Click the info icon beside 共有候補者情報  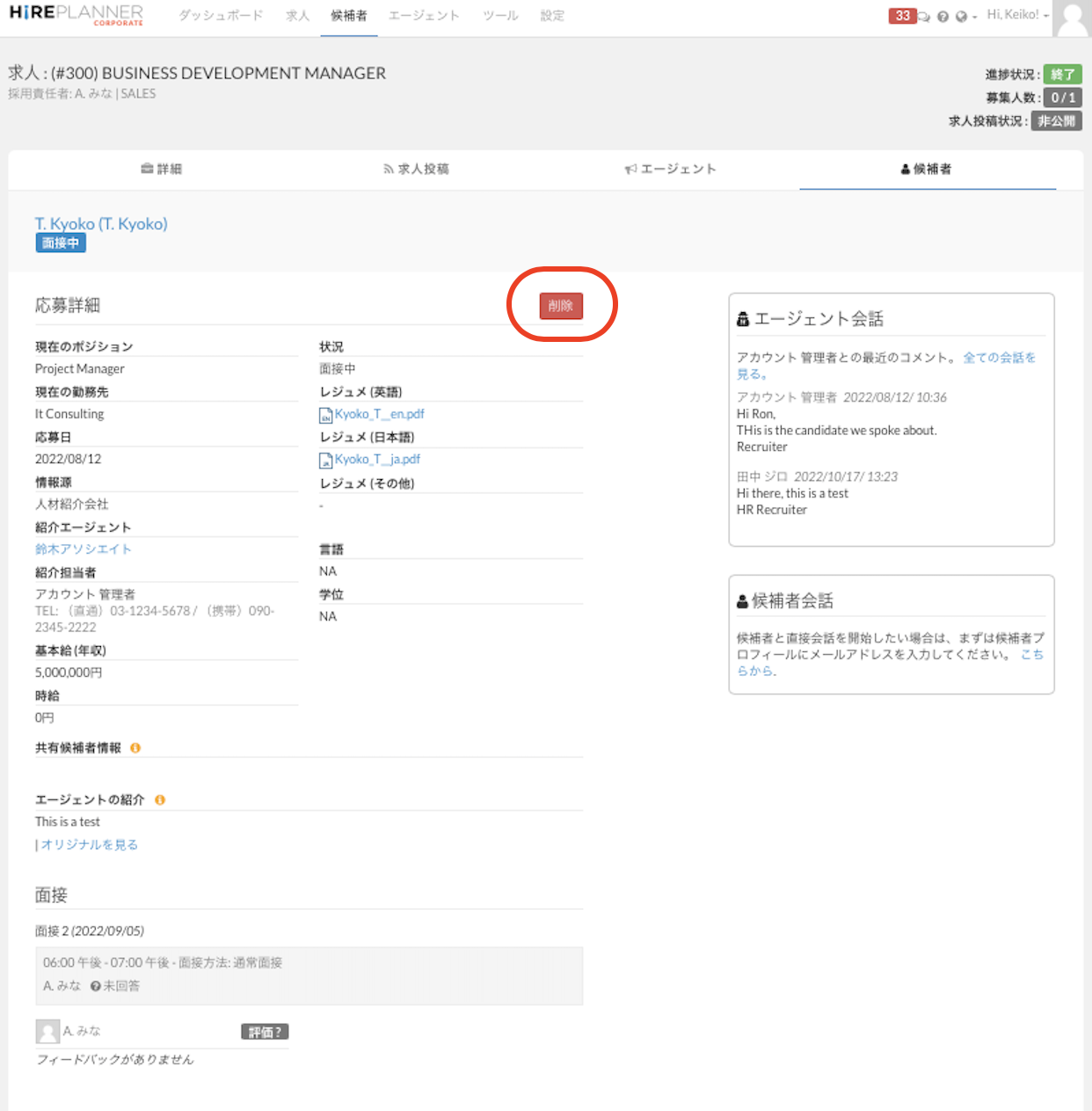pyautogui.click(x=135, y=748)
